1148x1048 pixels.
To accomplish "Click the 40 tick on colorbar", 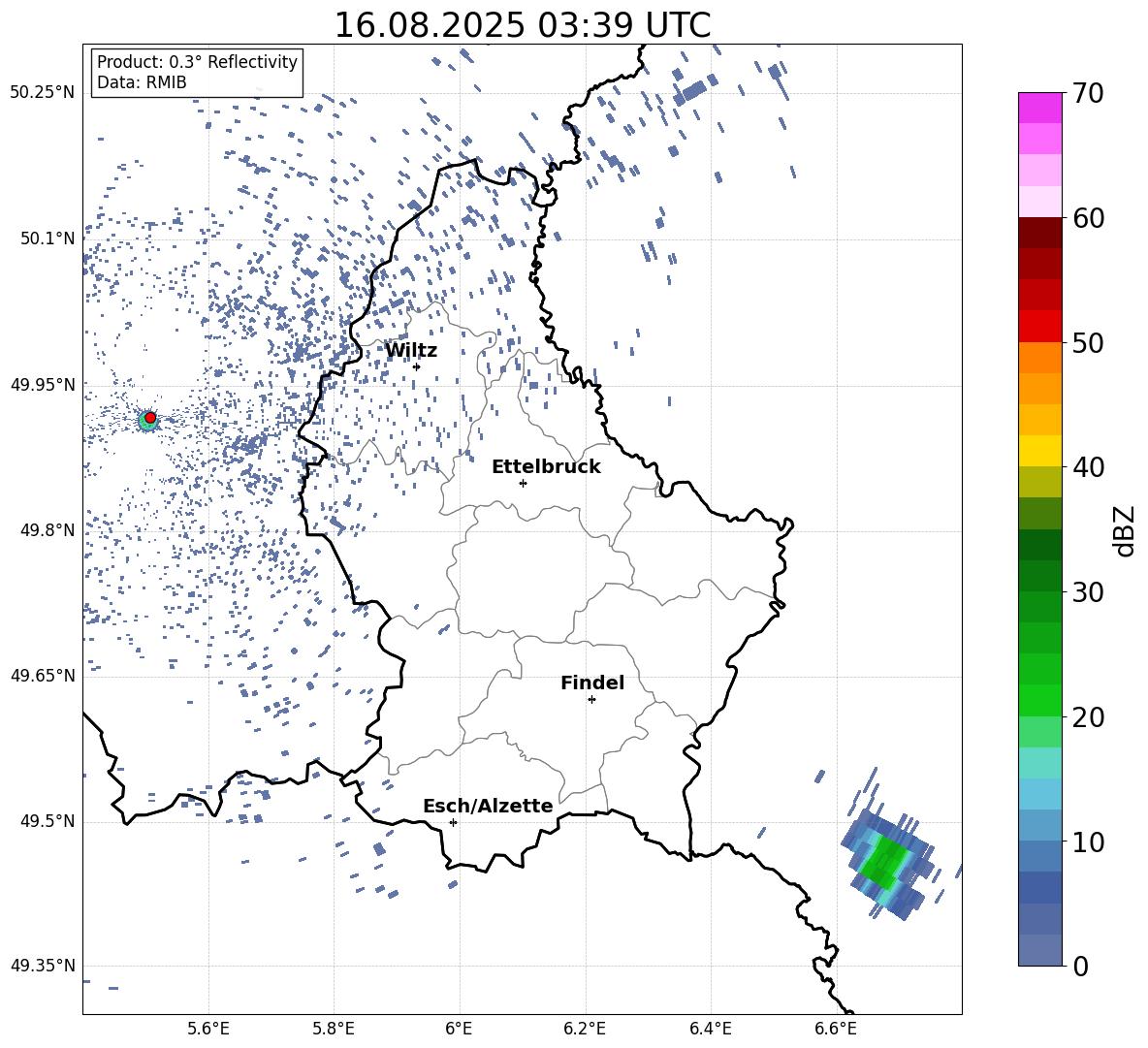I will (x=1088, y=467).
